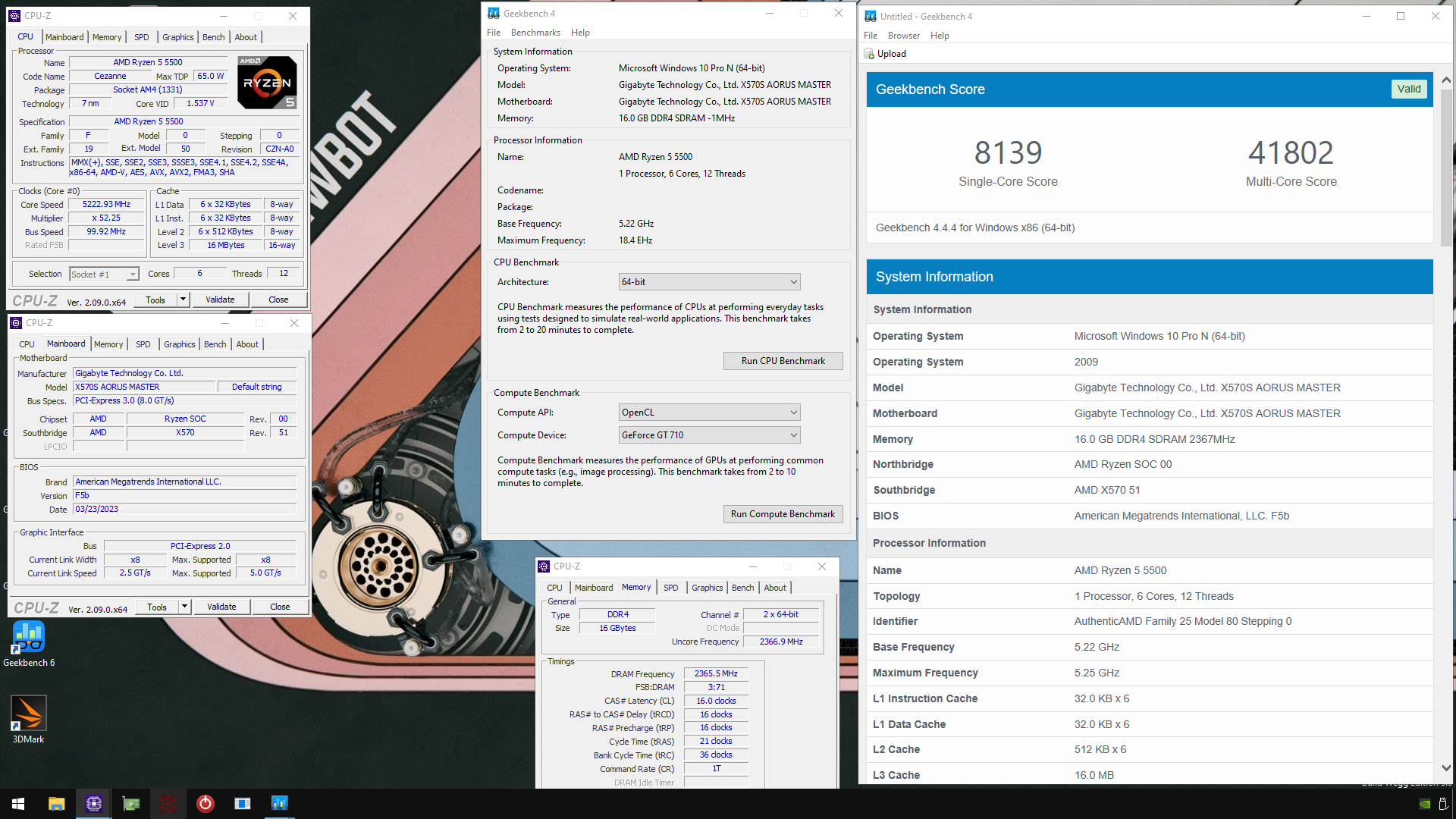The height and width of the screenshot is (819, 1456).
Task: Click Validate in Mainboard CPU-Z window
Action: point(221,607)
